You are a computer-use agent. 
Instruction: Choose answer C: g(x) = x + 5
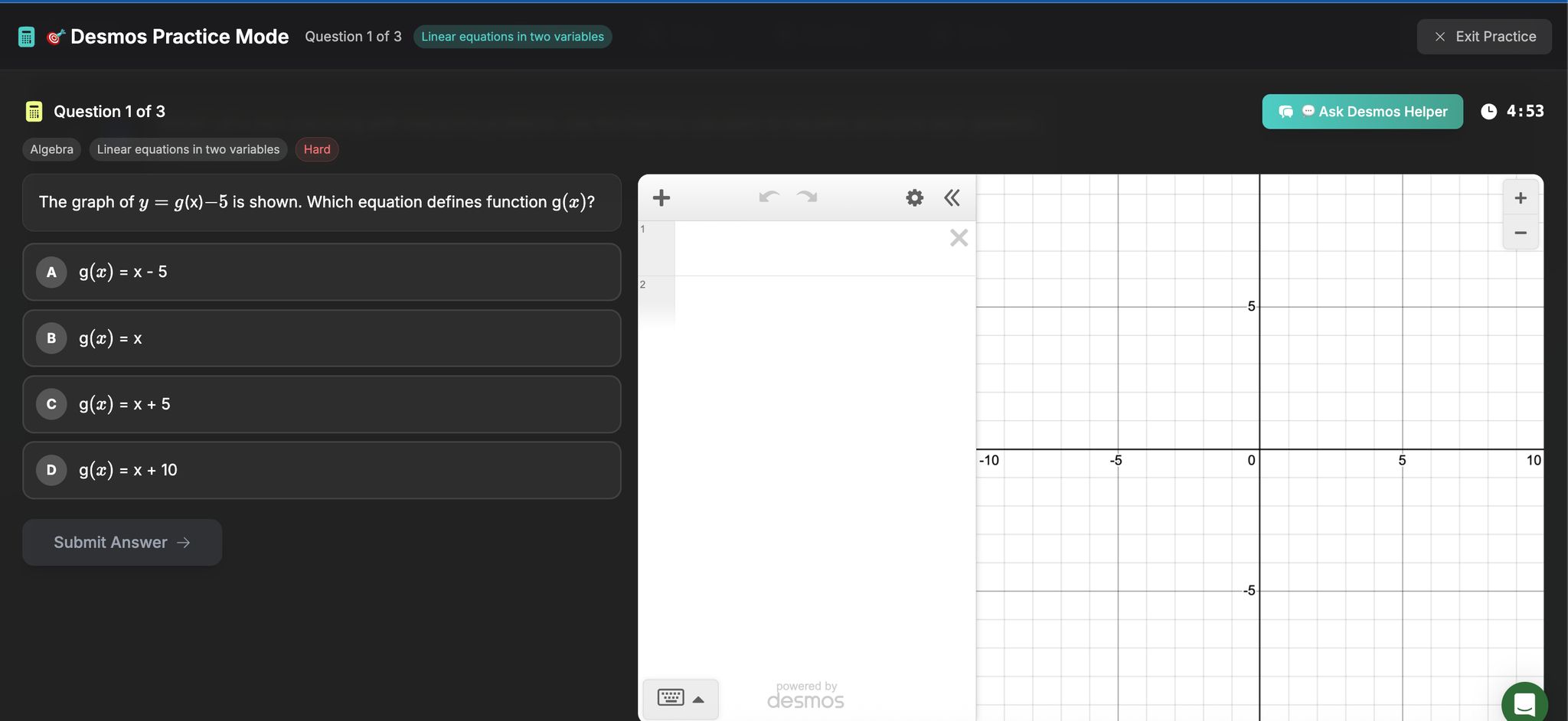coord(322,404)
